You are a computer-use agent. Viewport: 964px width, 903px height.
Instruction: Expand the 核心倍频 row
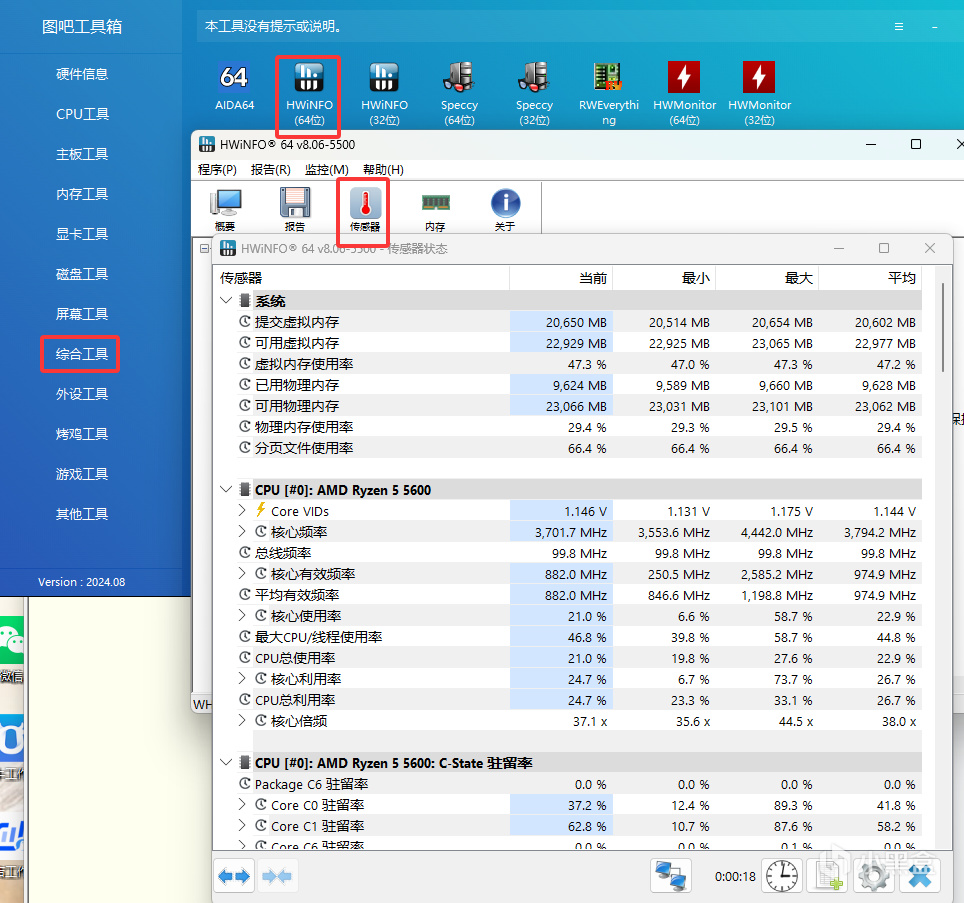[x=242, y=720]
